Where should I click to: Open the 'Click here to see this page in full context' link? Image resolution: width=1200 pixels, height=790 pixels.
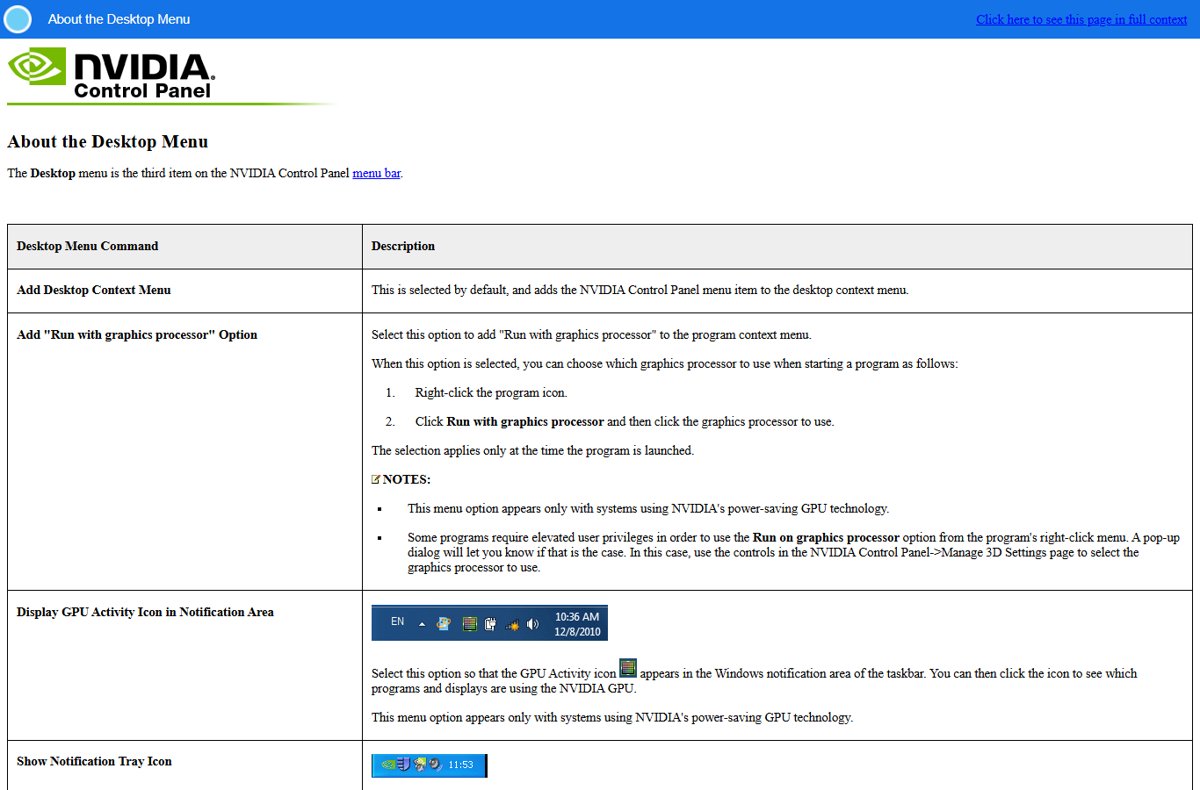click(1081, 19)
